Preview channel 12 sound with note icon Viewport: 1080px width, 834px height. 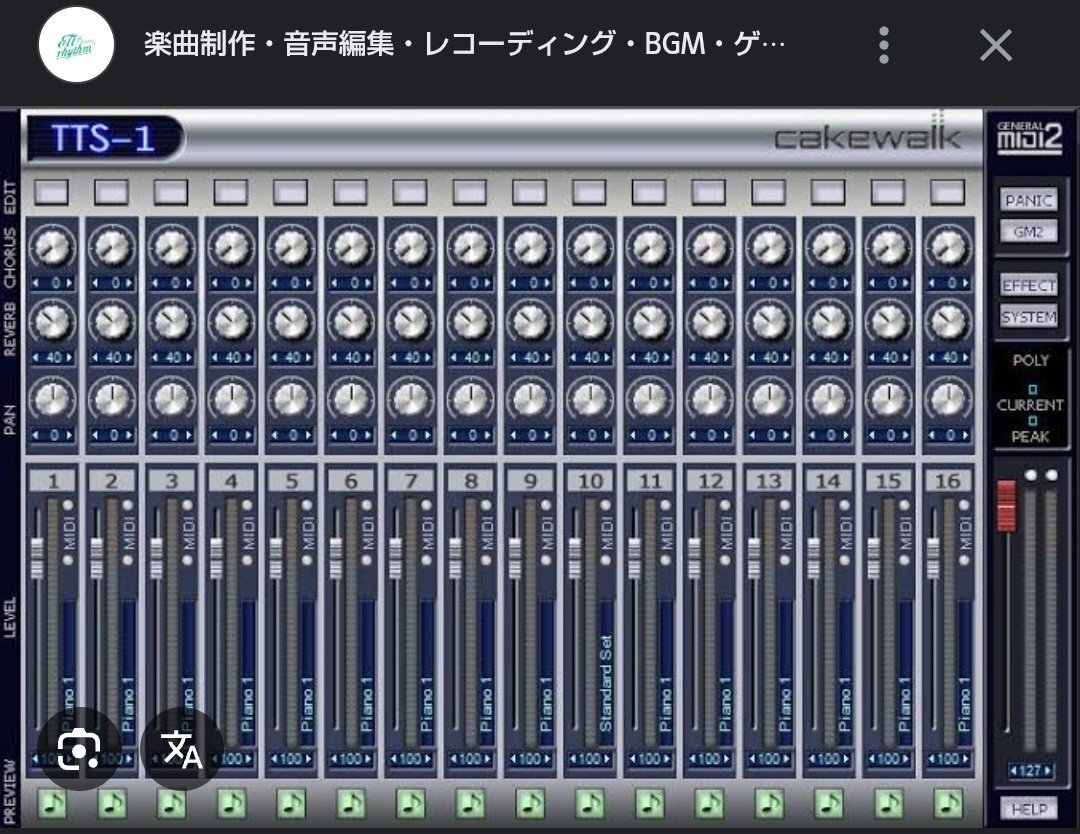point(709,803)
